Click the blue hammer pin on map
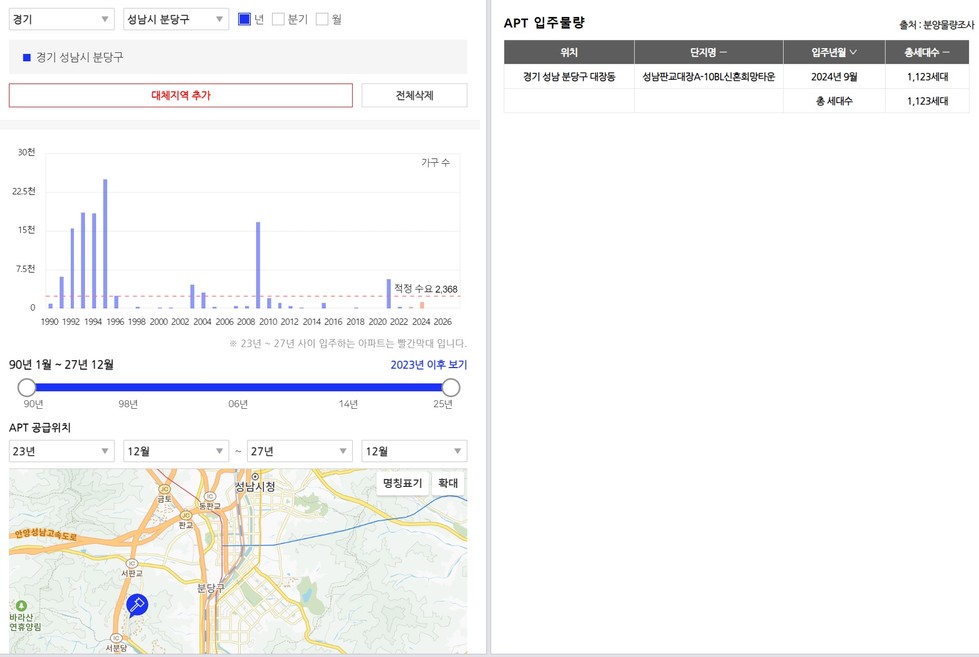979x657 pixels. pos(137,605)
